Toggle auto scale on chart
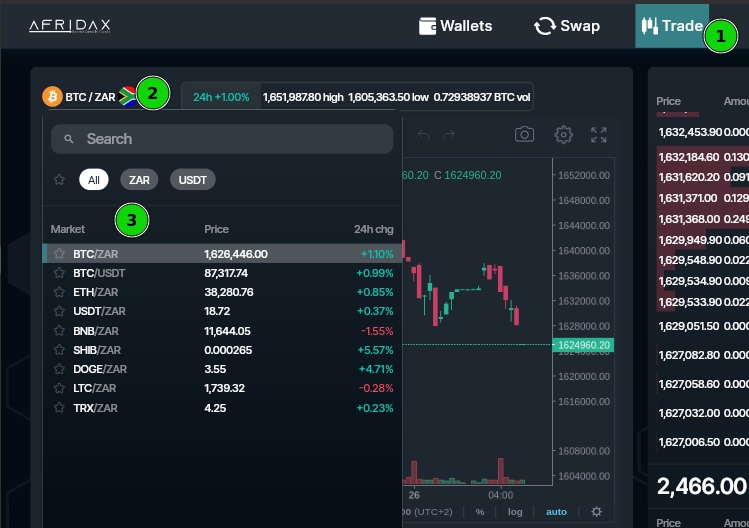749x528 pixels. pyautogui.click(x=556, y=512)
